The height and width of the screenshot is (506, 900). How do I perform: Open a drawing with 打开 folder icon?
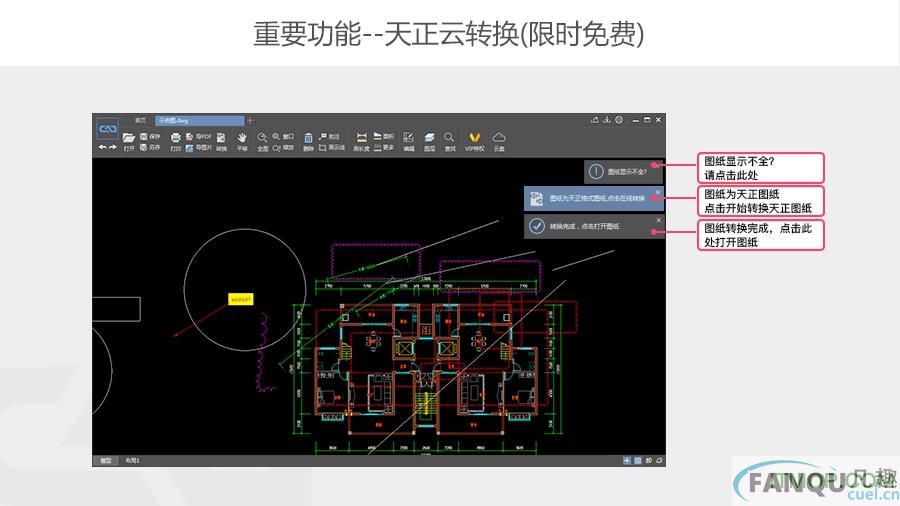(129, 142)
